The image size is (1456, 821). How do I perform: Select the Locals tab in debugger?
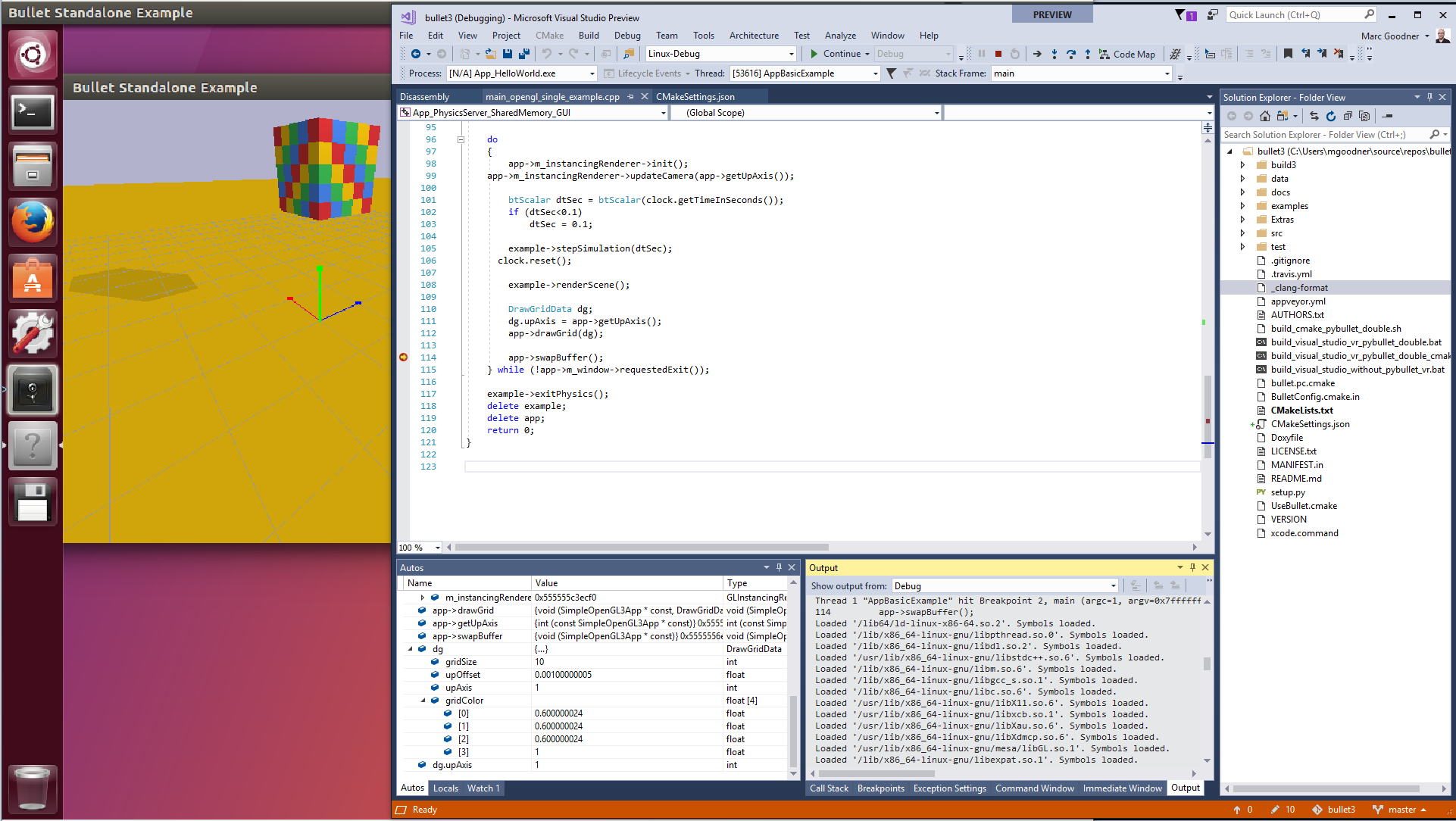pyautogui.click(x=443, y=788)
